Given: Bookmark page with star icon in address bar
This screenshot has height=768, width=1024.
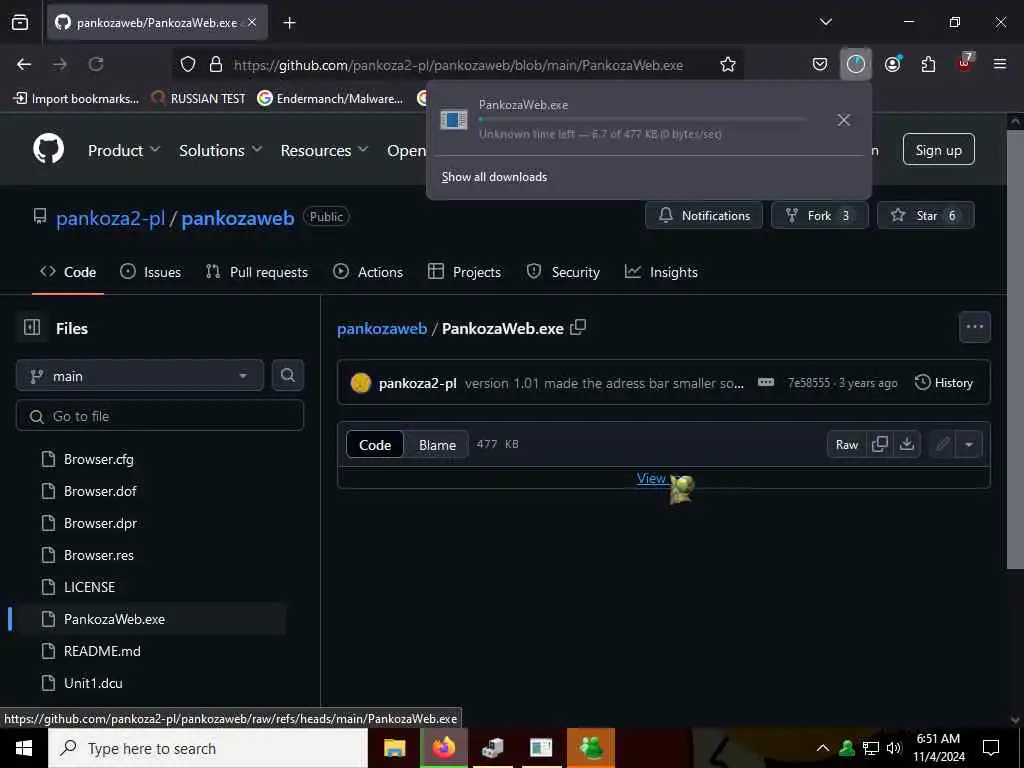Looking at the screenshot, I should click(x=728, y=64).
